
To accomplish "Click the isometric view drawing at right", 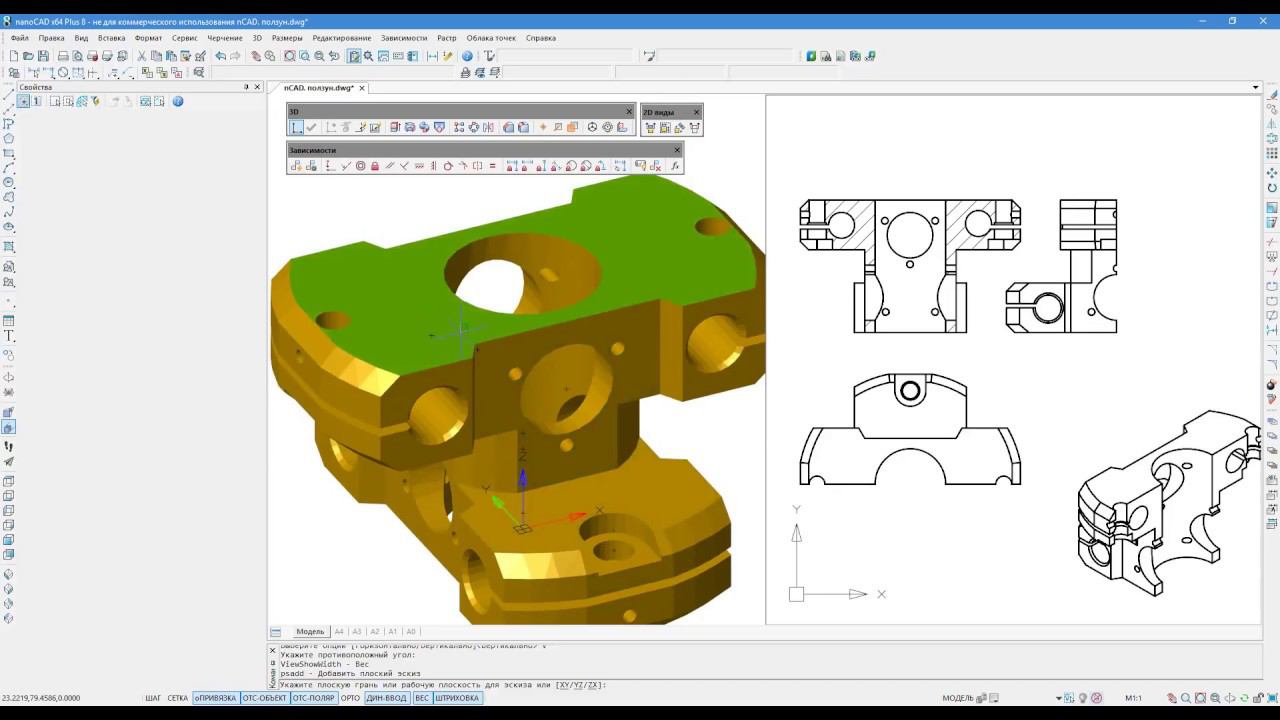I will pyautogui.click(x=1168, y=503).
